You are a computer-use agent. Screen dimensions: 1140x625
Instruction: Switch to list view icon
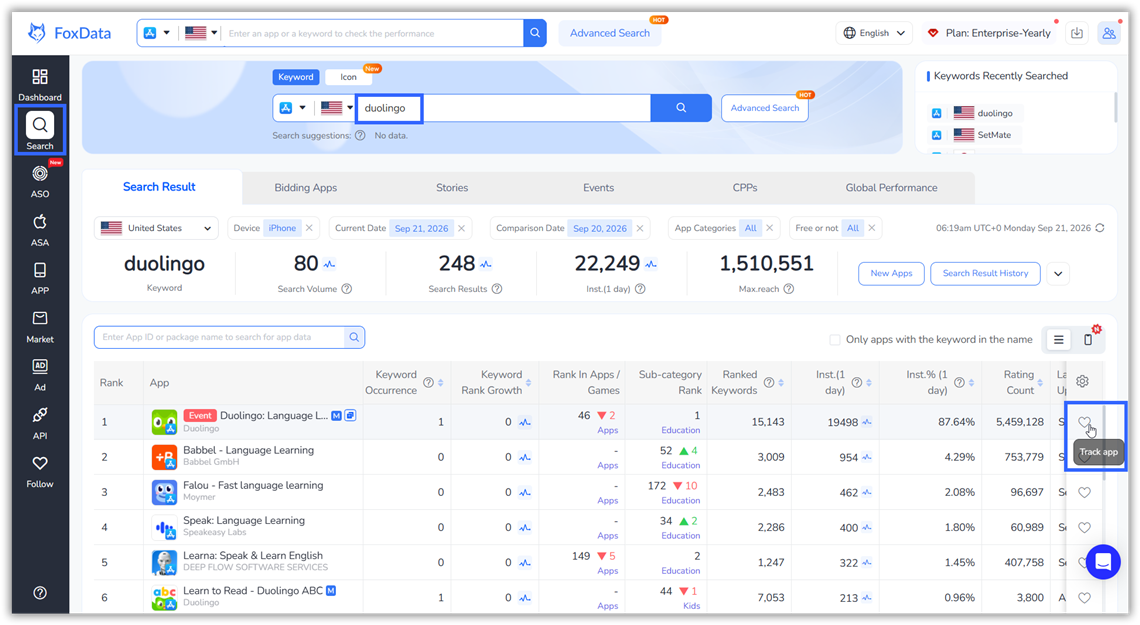1059,339
